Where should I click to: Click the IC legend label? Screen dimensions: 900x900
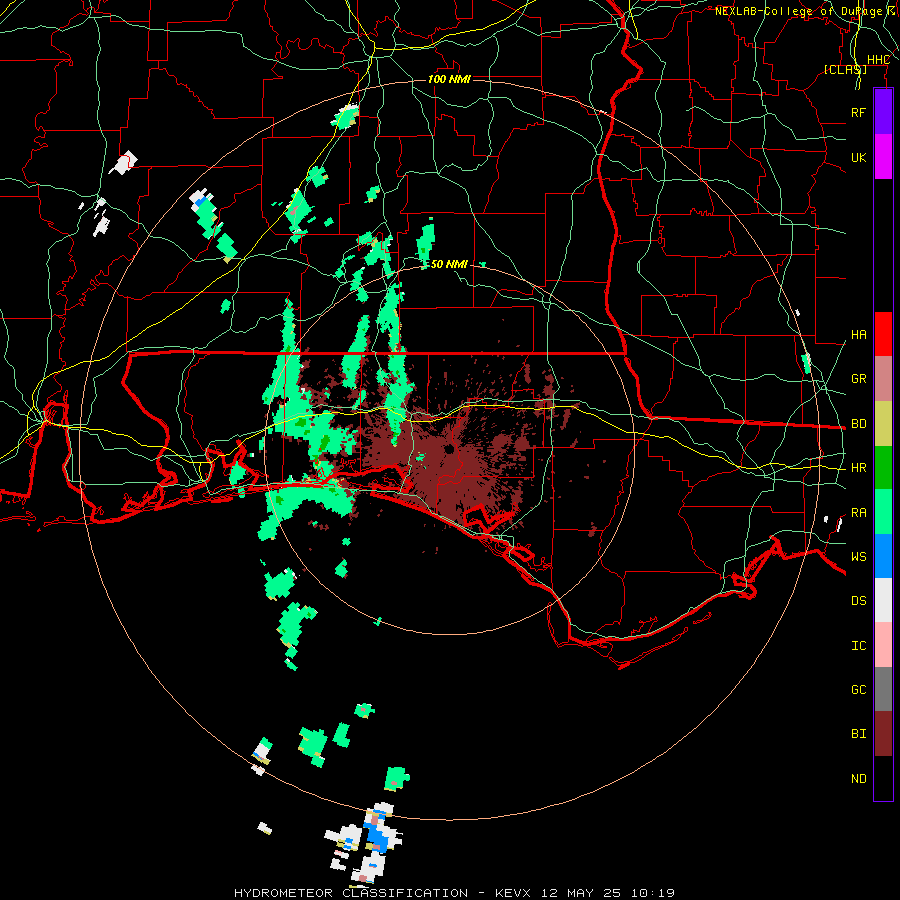point(858,646)
